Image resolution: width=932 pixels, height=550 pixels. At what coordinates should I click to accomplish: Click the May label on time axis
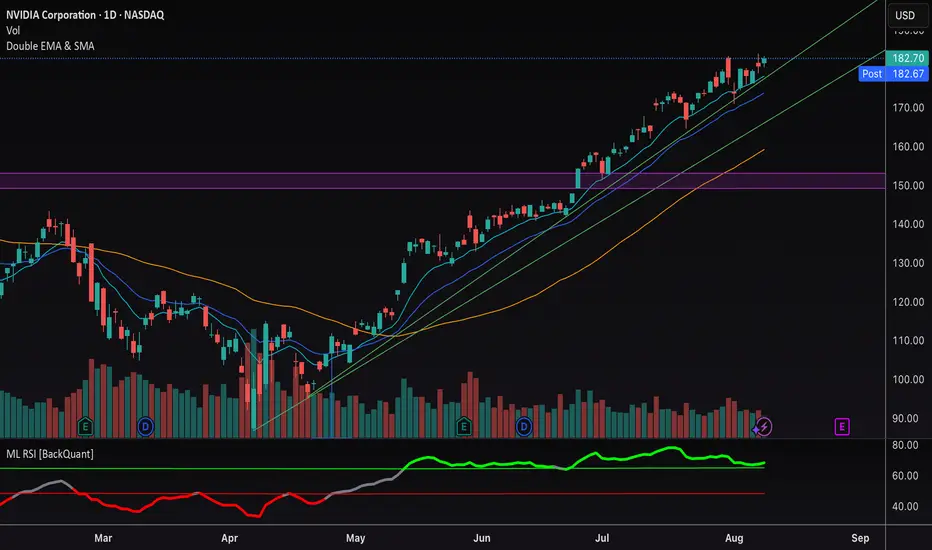(x=355, y=538)
